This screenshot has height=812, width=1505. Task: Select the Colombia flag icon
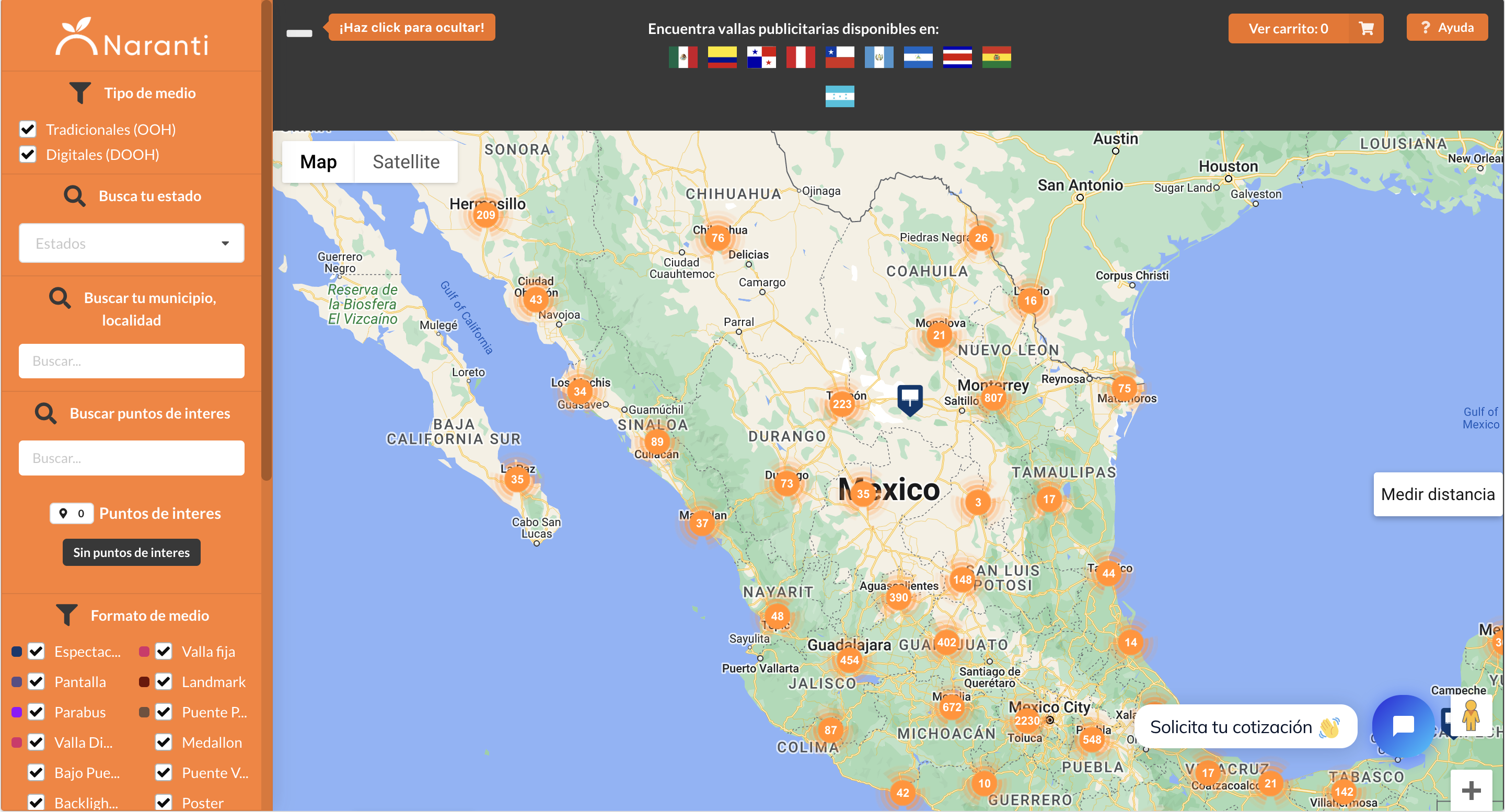coord(722,57)
